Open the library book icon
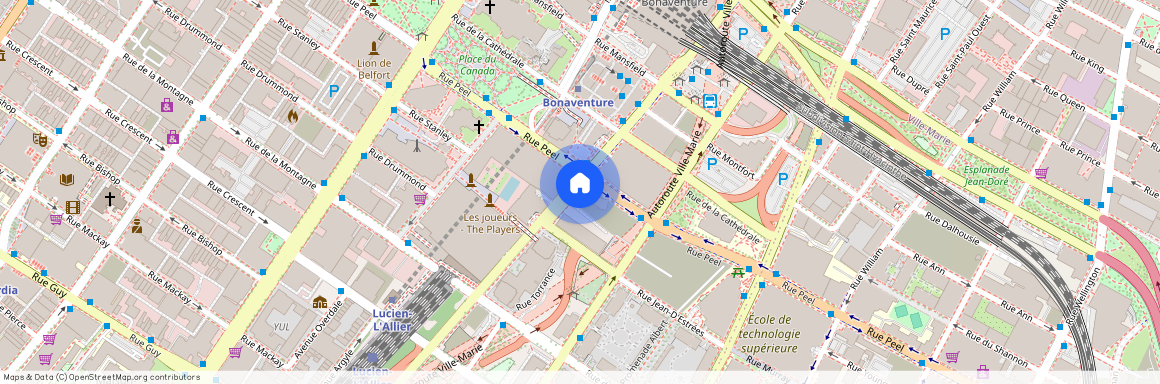Viewport: 1160px width, 384px height. 67,179
